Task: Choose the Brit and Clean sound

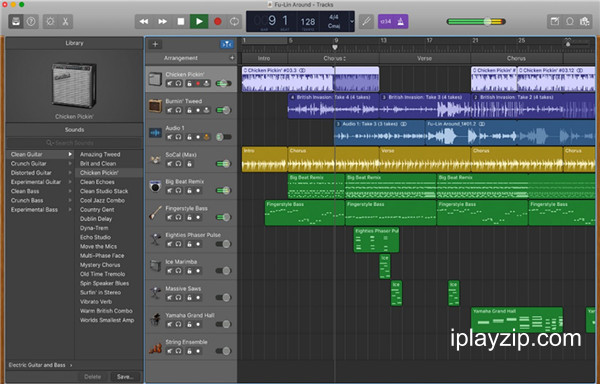Action: pyautogui.click(x=98, y=163)
